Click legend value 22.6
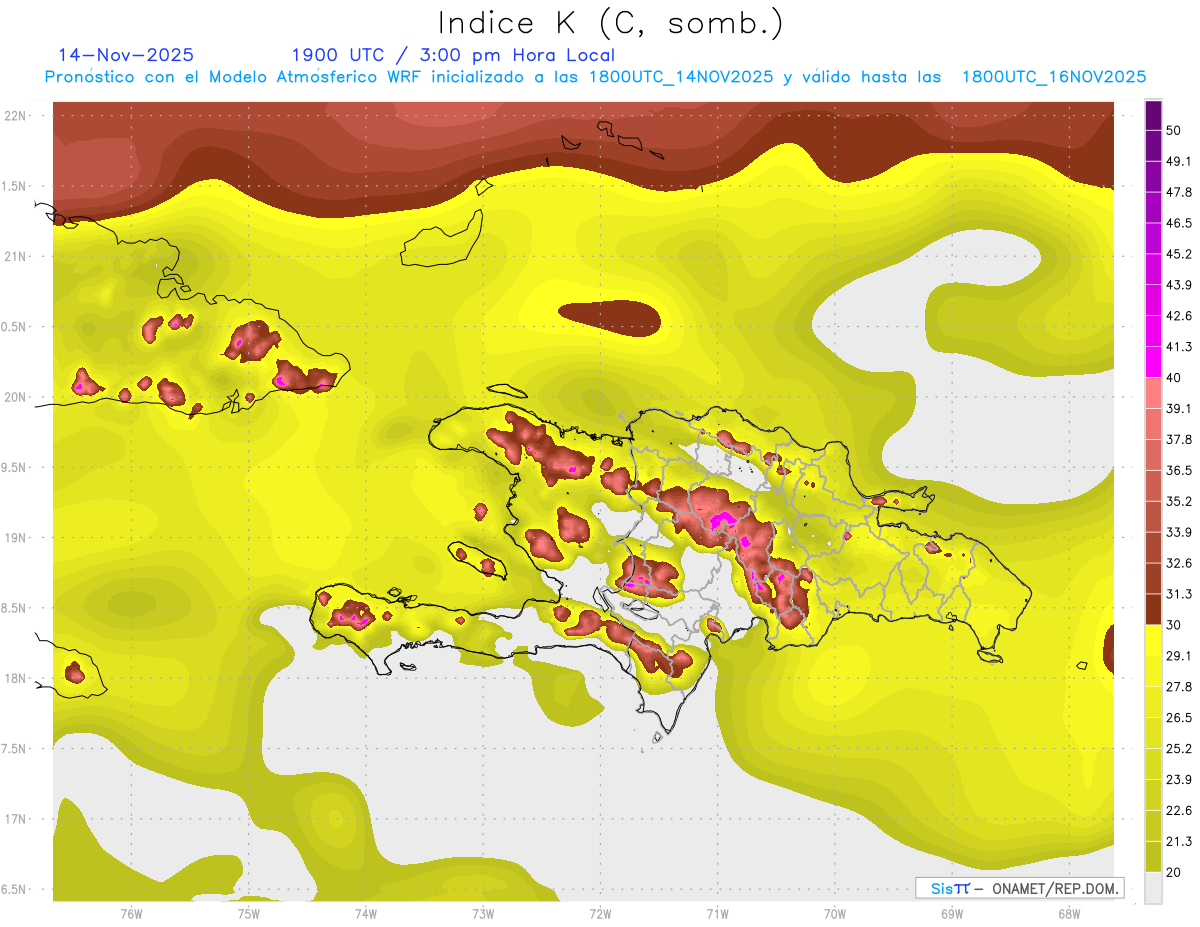 tap(1179, 811)
